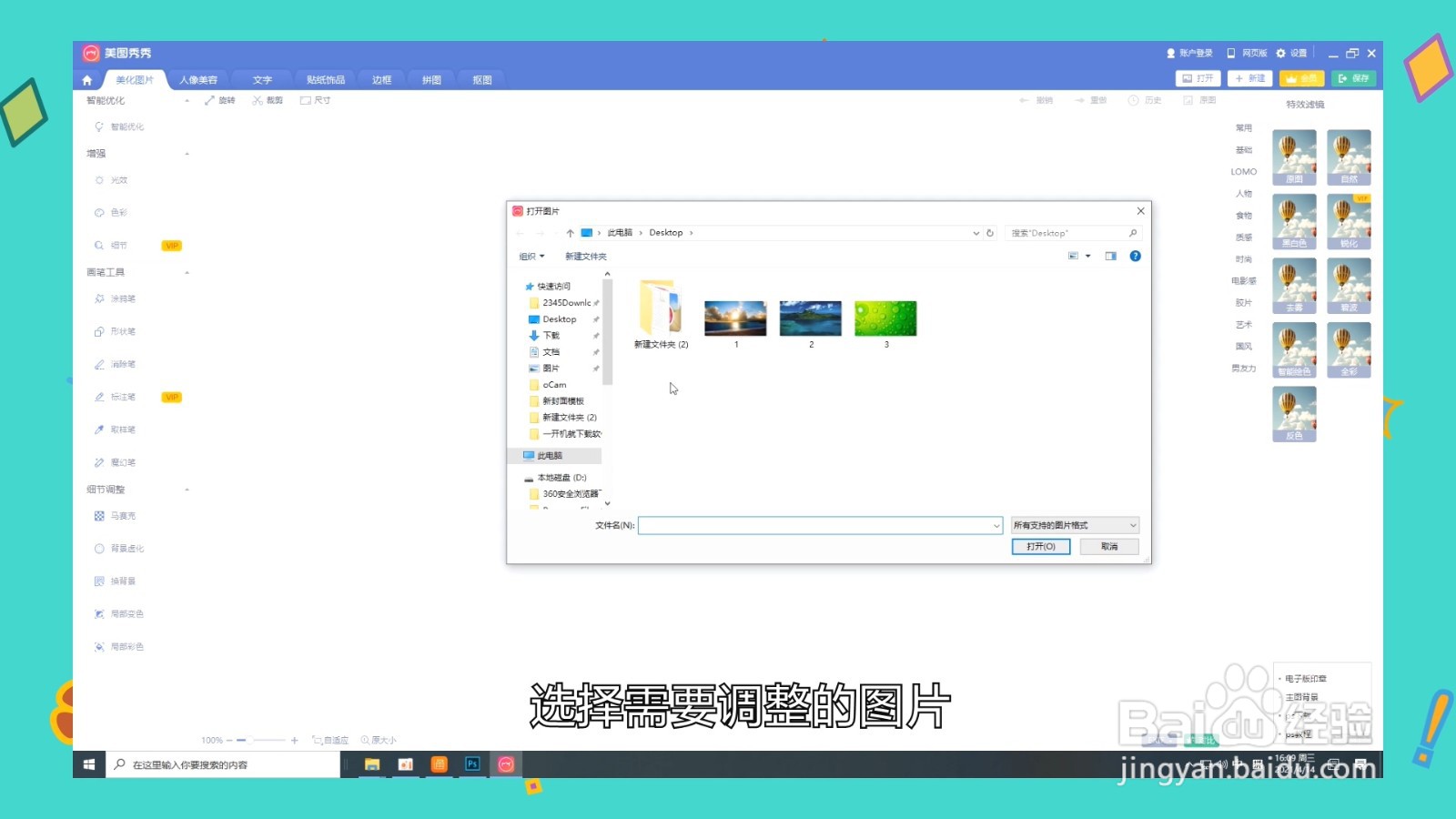Open the 抠背景 background cutout tool
This screenshot has width=1456, height=819.
(x=115, y=581)
